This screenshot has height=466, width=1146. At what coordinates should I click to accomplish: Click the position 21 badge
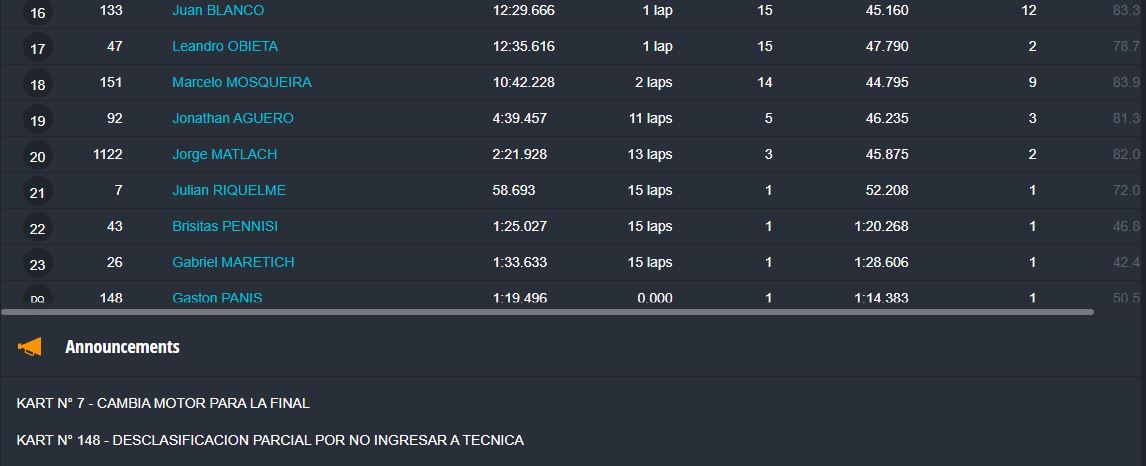[x=38, y=193]
